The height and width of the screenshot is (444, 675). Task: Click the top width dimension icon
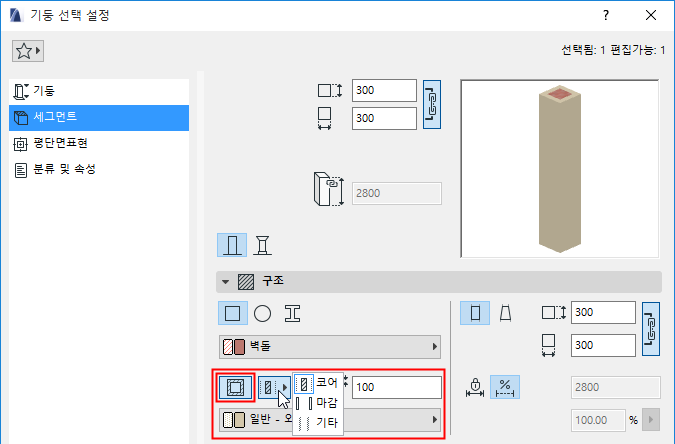(325, 118)
